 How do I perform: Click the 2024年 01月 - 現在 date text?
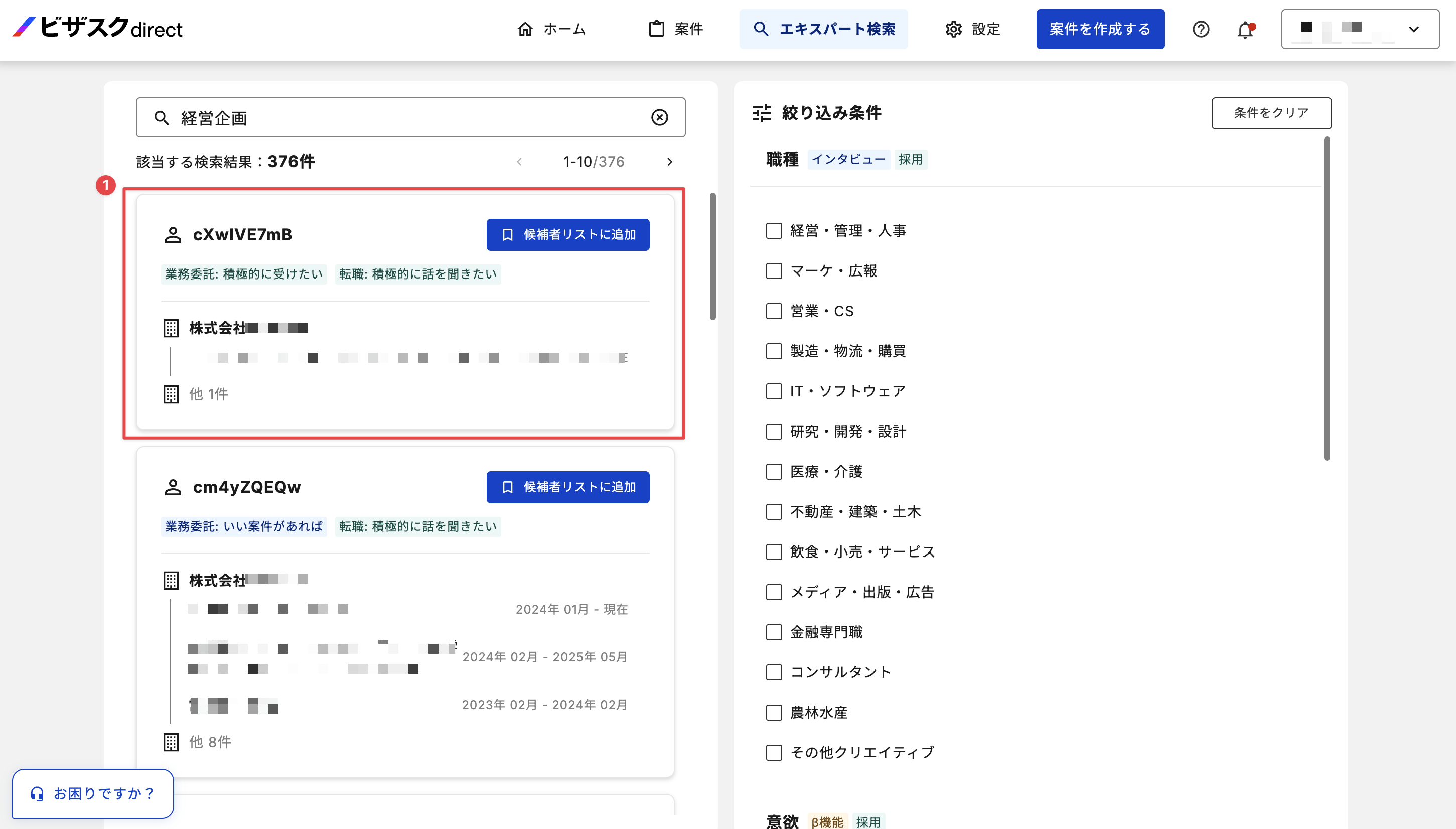[571, 609]
